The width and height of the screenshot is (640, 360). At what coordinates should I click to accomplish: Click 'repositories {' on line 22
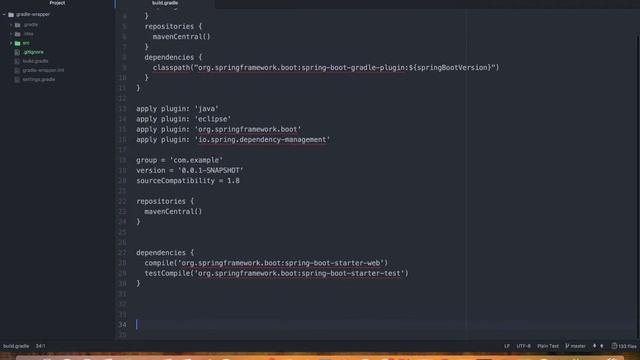[165, 201]
